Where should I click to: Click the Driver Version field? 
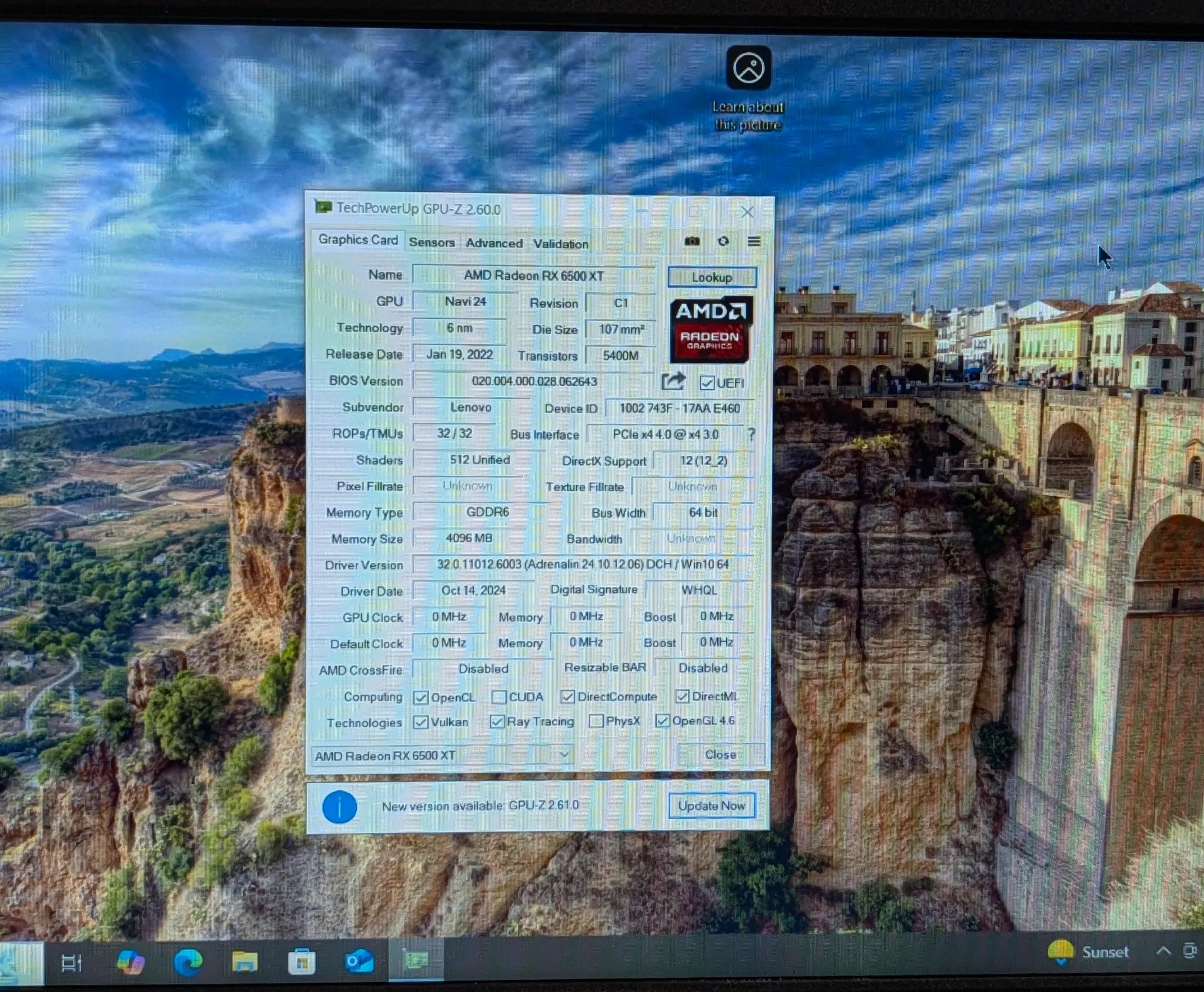click(583, 565)
